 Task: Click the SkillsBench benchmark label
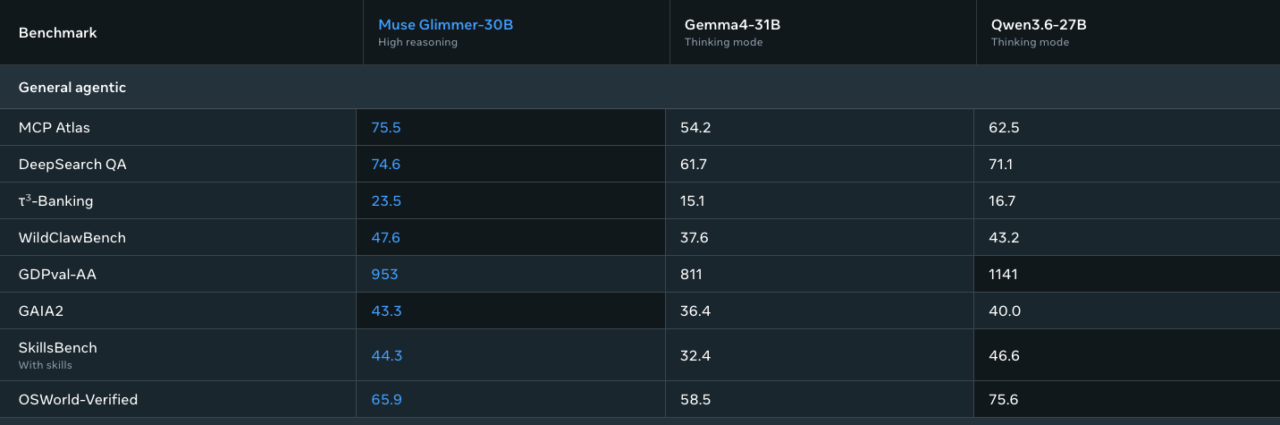coord(57,348)
